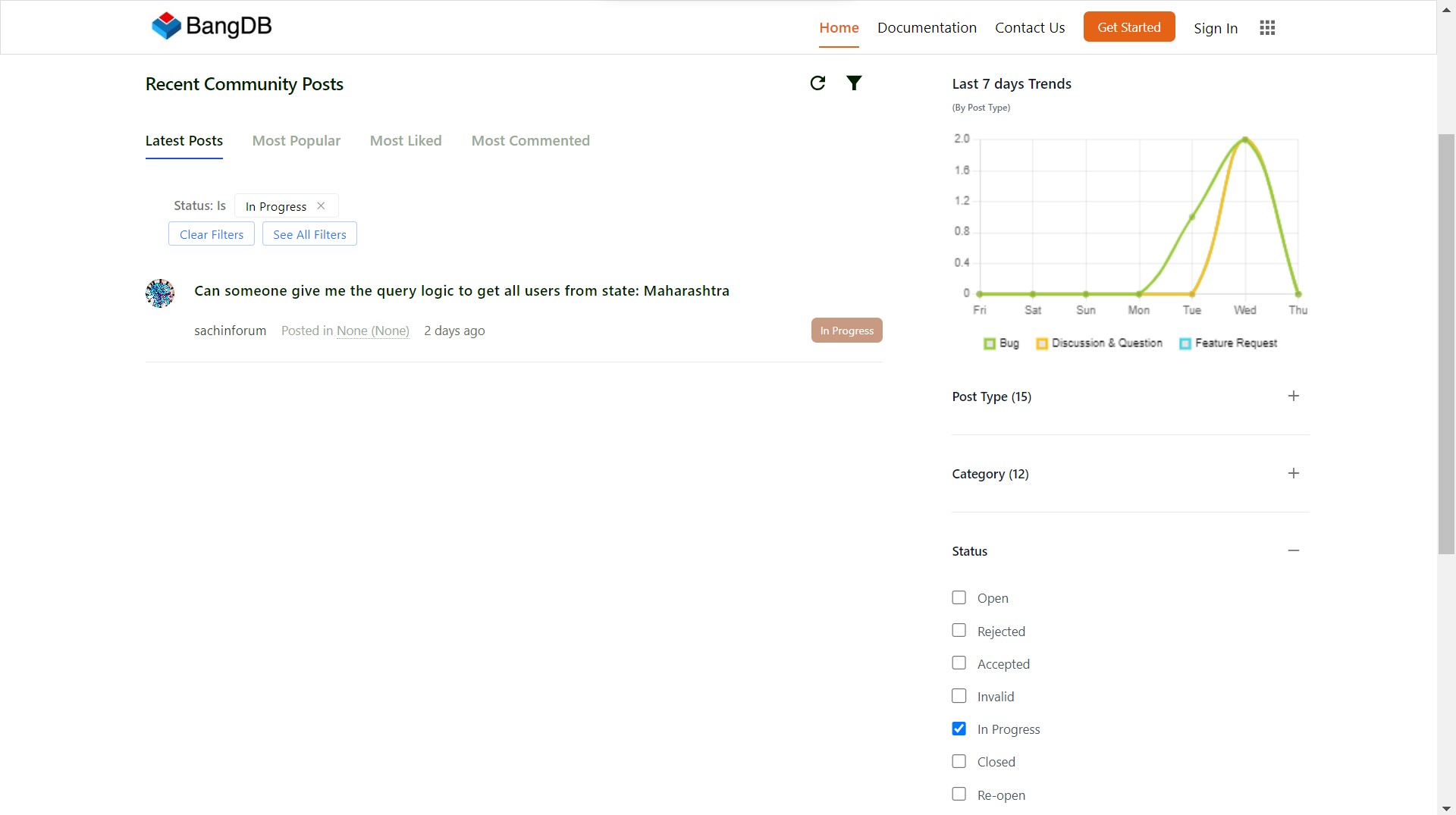Screen dimensions: 1456x815
Task: Click the Get Started button
Action: pyautogui.click(x=1129, y=27)
